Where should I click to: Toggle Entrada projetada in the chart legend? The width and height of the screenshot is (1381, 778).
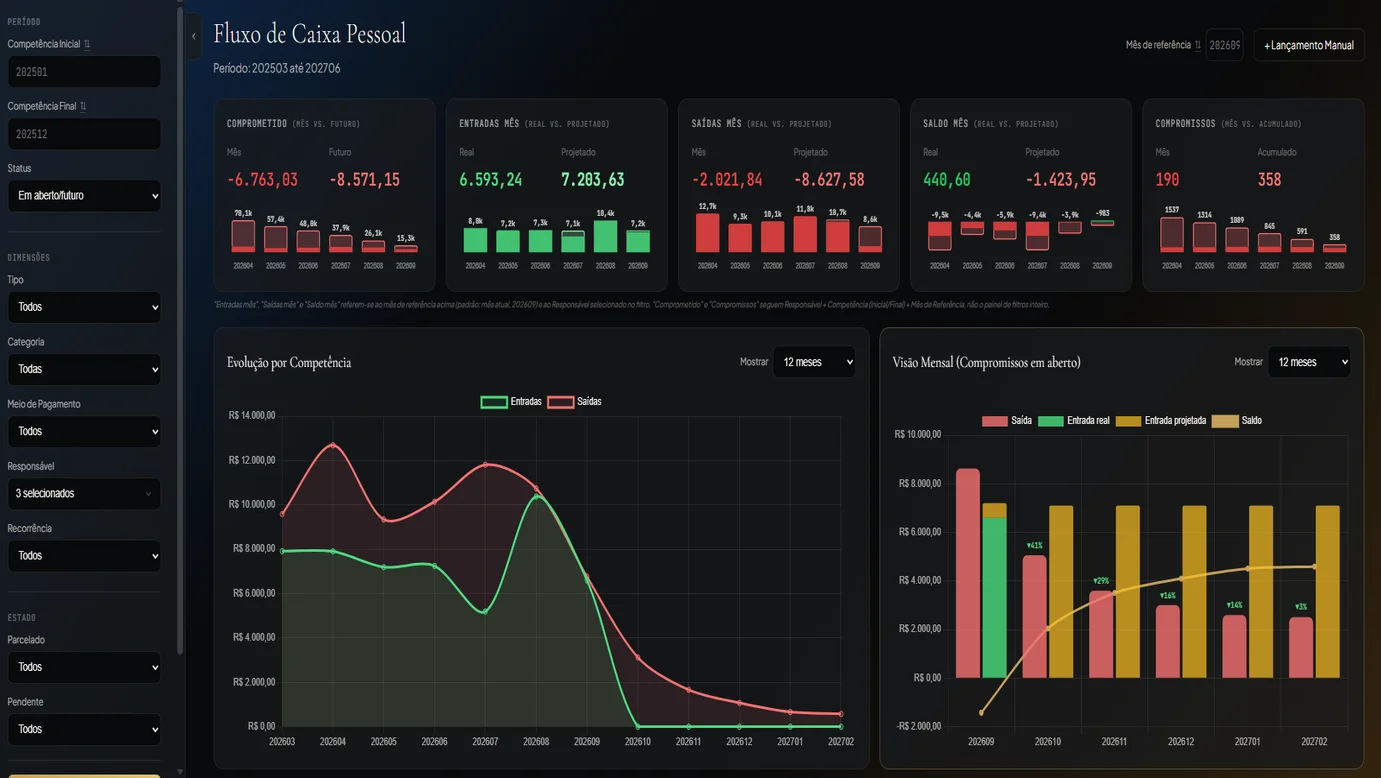point(1161,421)
